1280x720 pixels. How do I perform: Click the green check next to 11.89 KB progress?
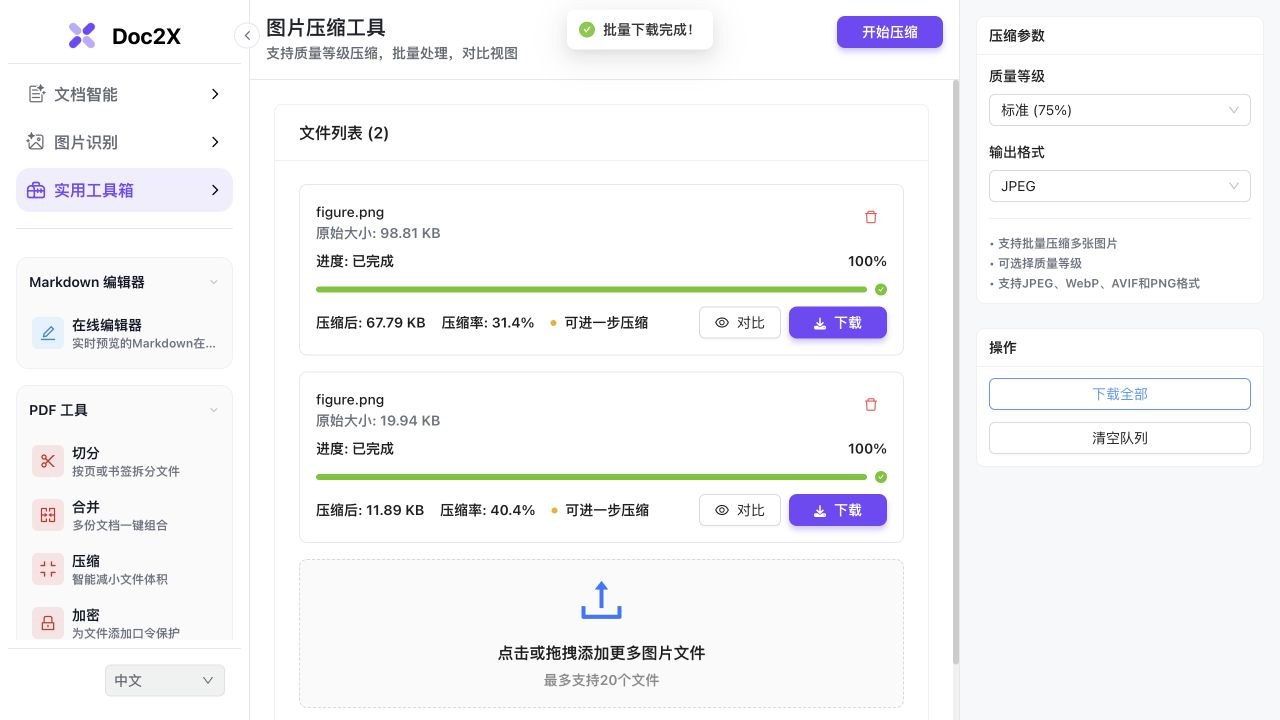coord(881,477)
